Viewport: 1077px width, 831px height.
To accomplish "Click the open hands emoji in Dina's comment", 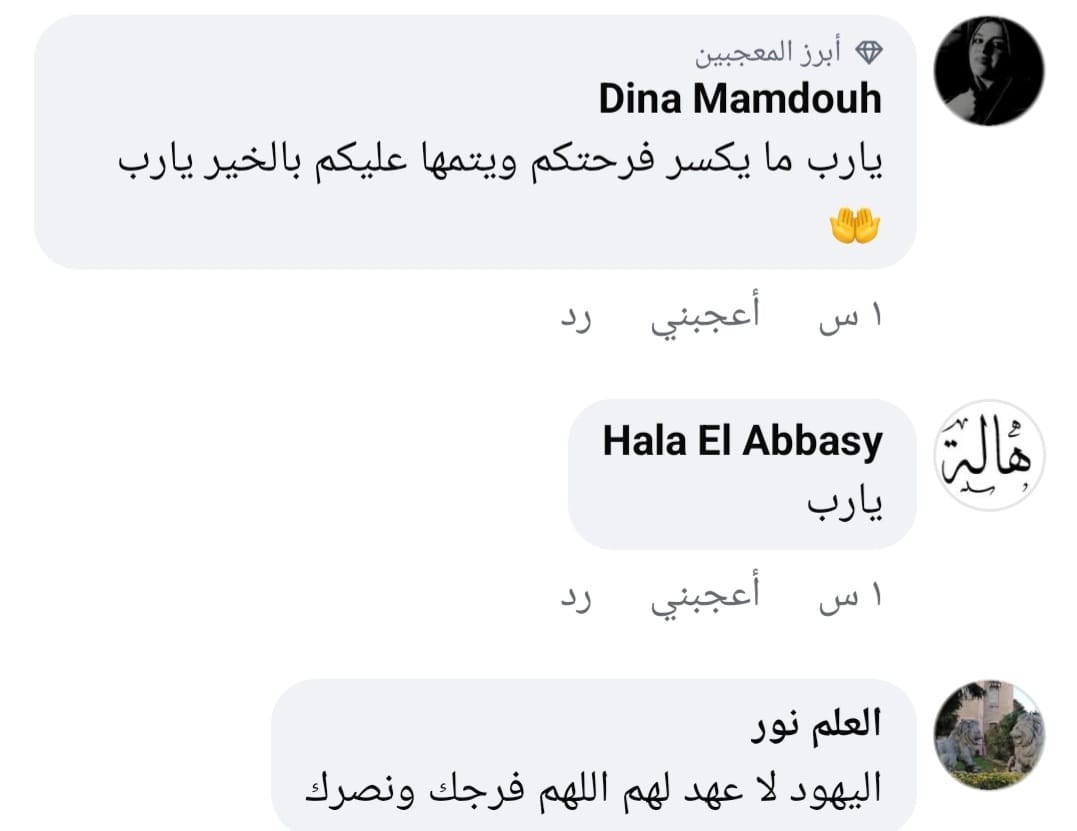I will click(855, 229).
